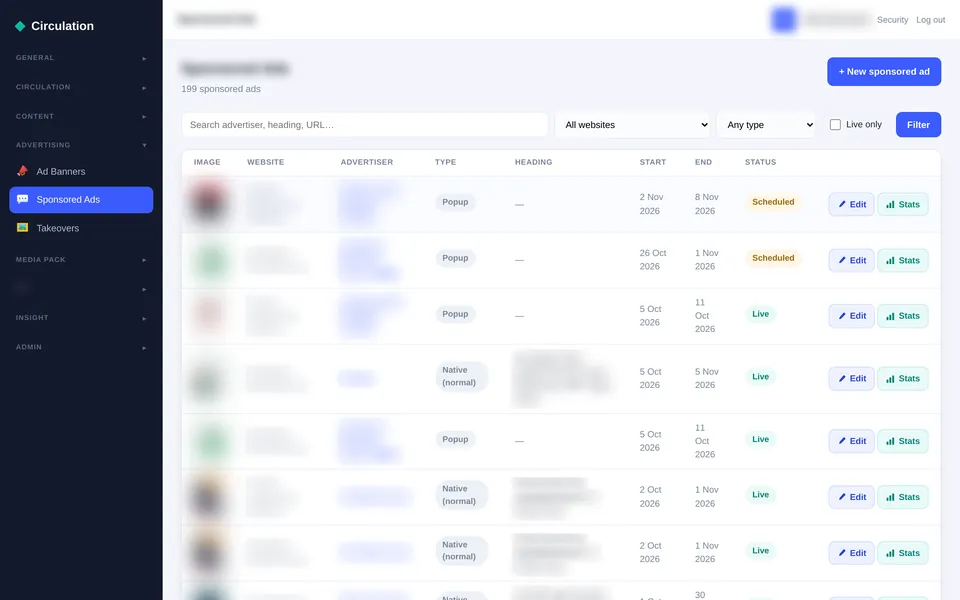Click the Ad Banners megaphone icon
This screenshot has height=600, width=960.
[23, 171]
